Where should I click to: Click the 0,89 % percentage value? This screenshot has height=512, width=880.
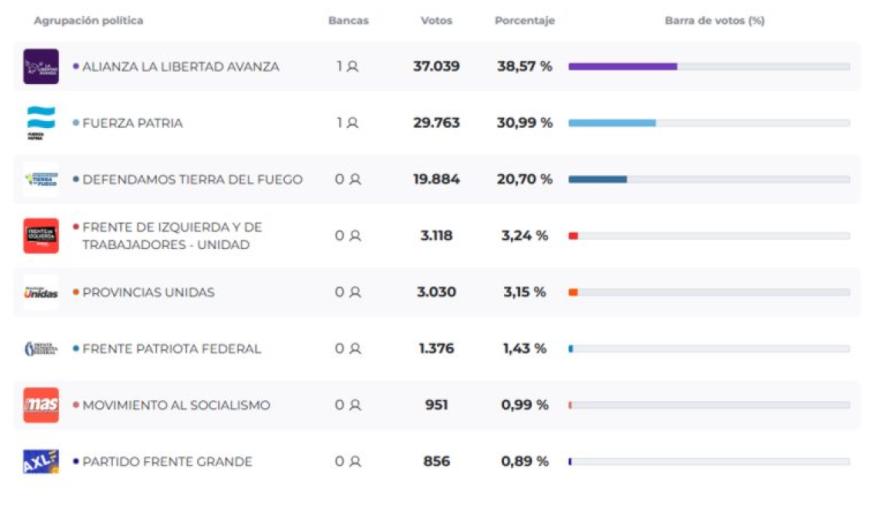point(524,462)
